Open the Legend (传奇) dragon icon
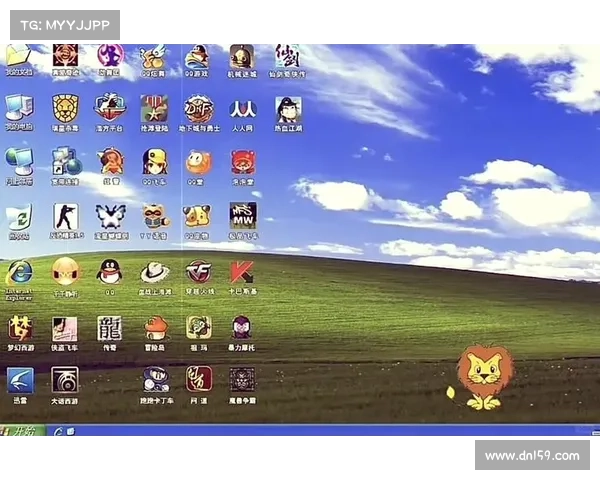600x480 pixels. click(110, 326)
